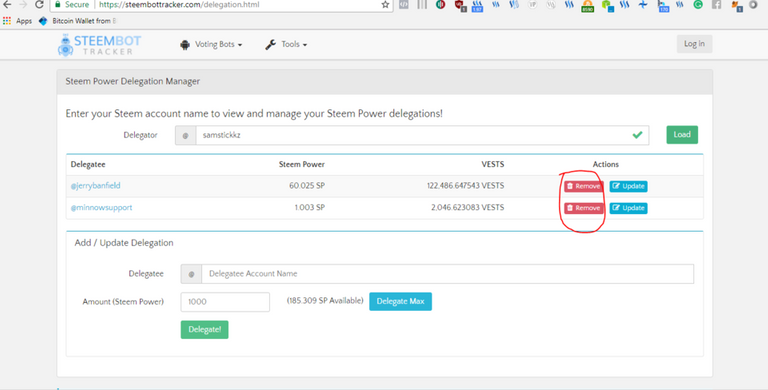Update the @jerrybanfield delegation
This screenshot has height=390, width=768.
(628, 186)
